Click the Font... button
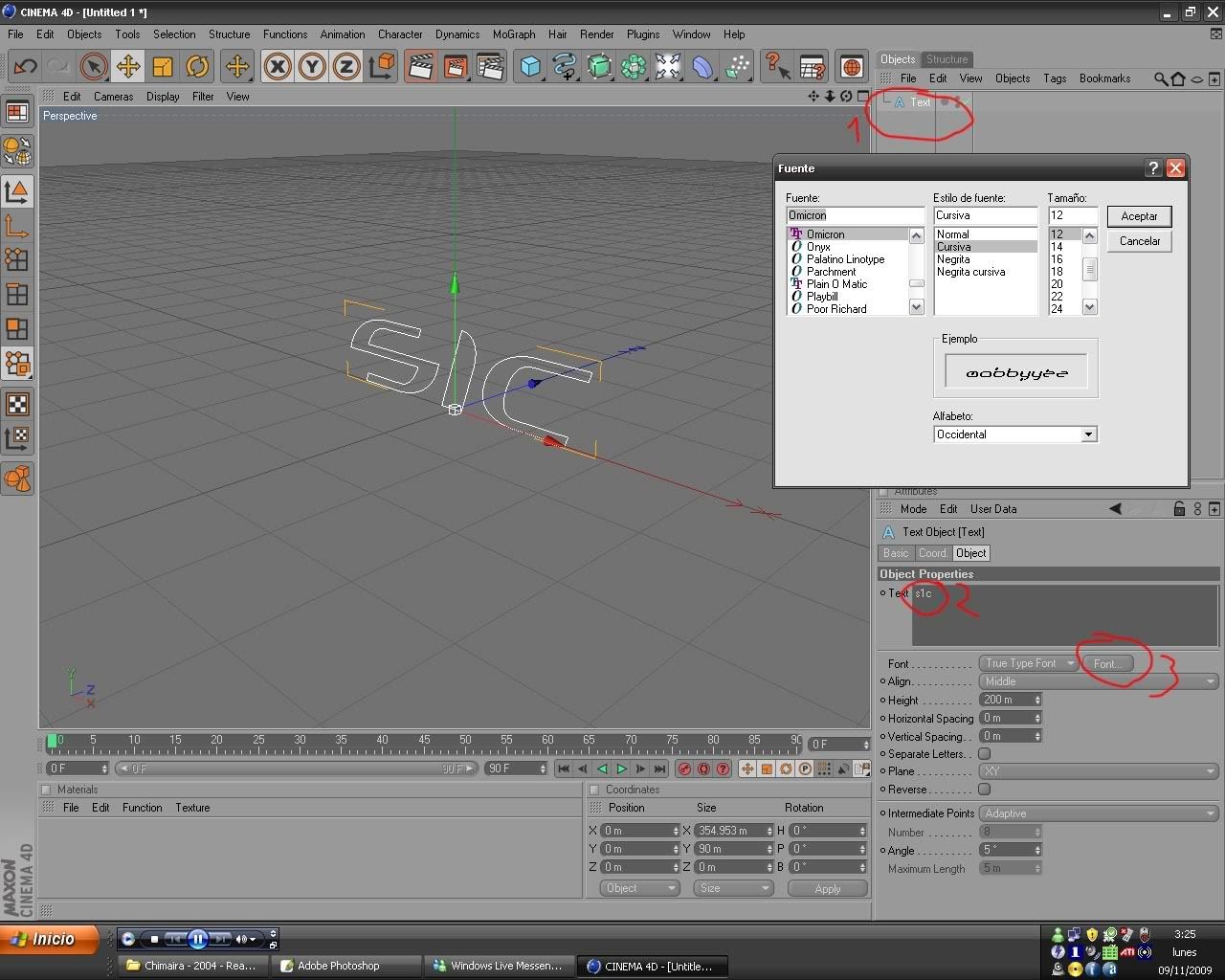This screenshot has height=980, width=1225. [x=1106, y=663]
